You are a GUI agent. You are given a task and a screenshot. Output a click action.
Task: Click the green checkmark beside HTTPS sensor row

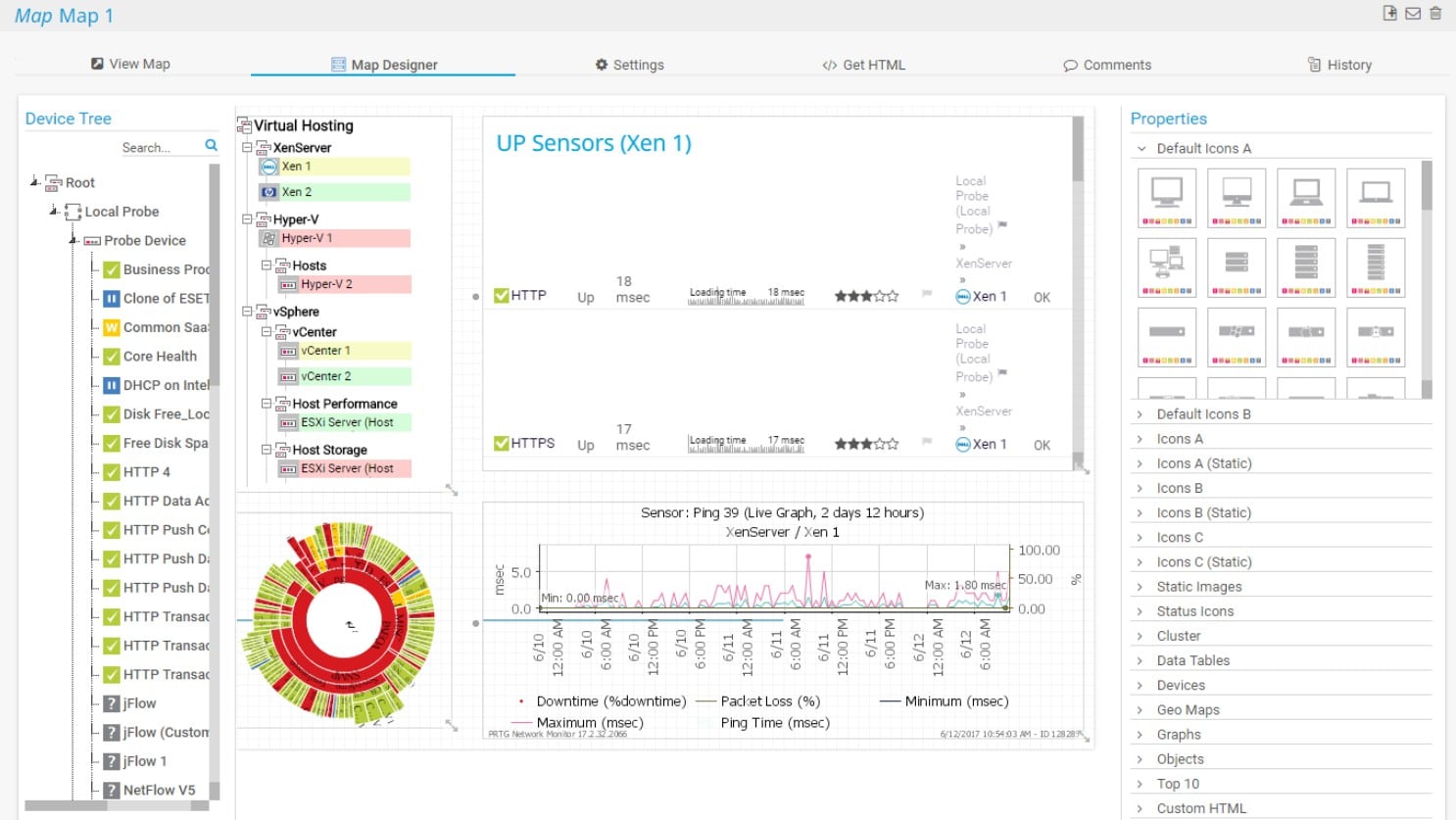click(502, 444)
